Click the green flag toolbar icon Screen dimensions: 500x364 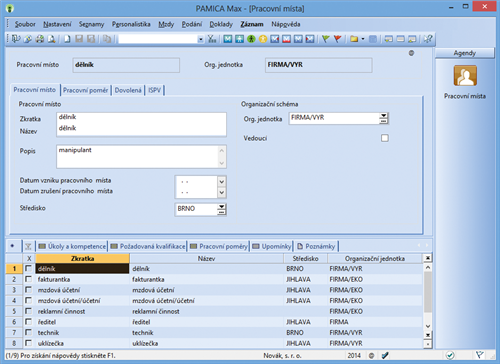pos(326,39)
